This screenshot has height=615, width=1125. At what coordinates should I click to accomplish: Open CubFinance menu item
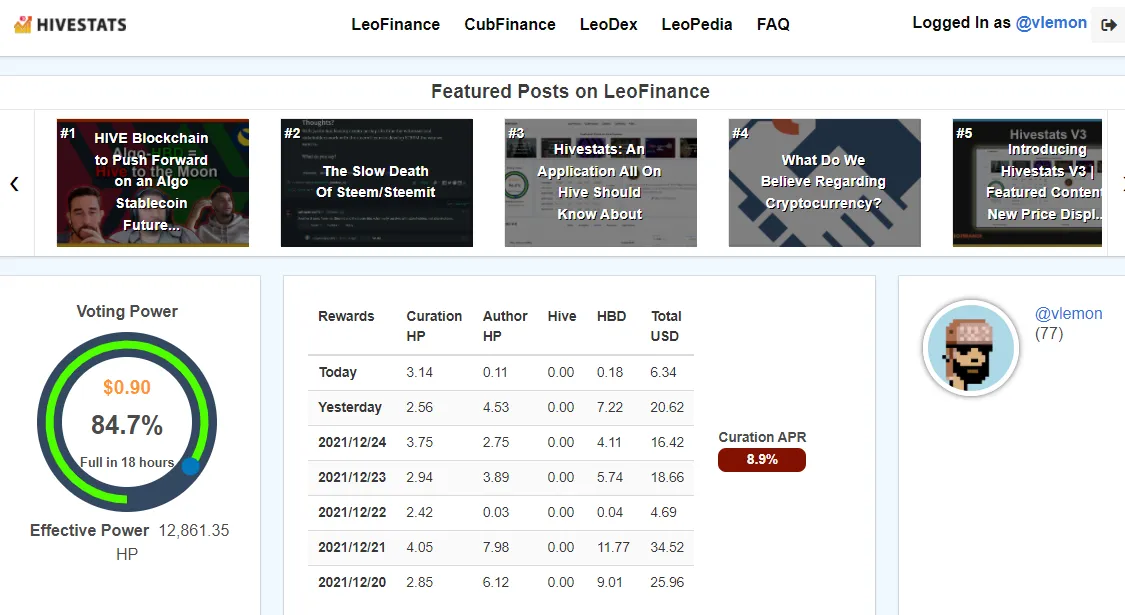[x=509, y=24]
